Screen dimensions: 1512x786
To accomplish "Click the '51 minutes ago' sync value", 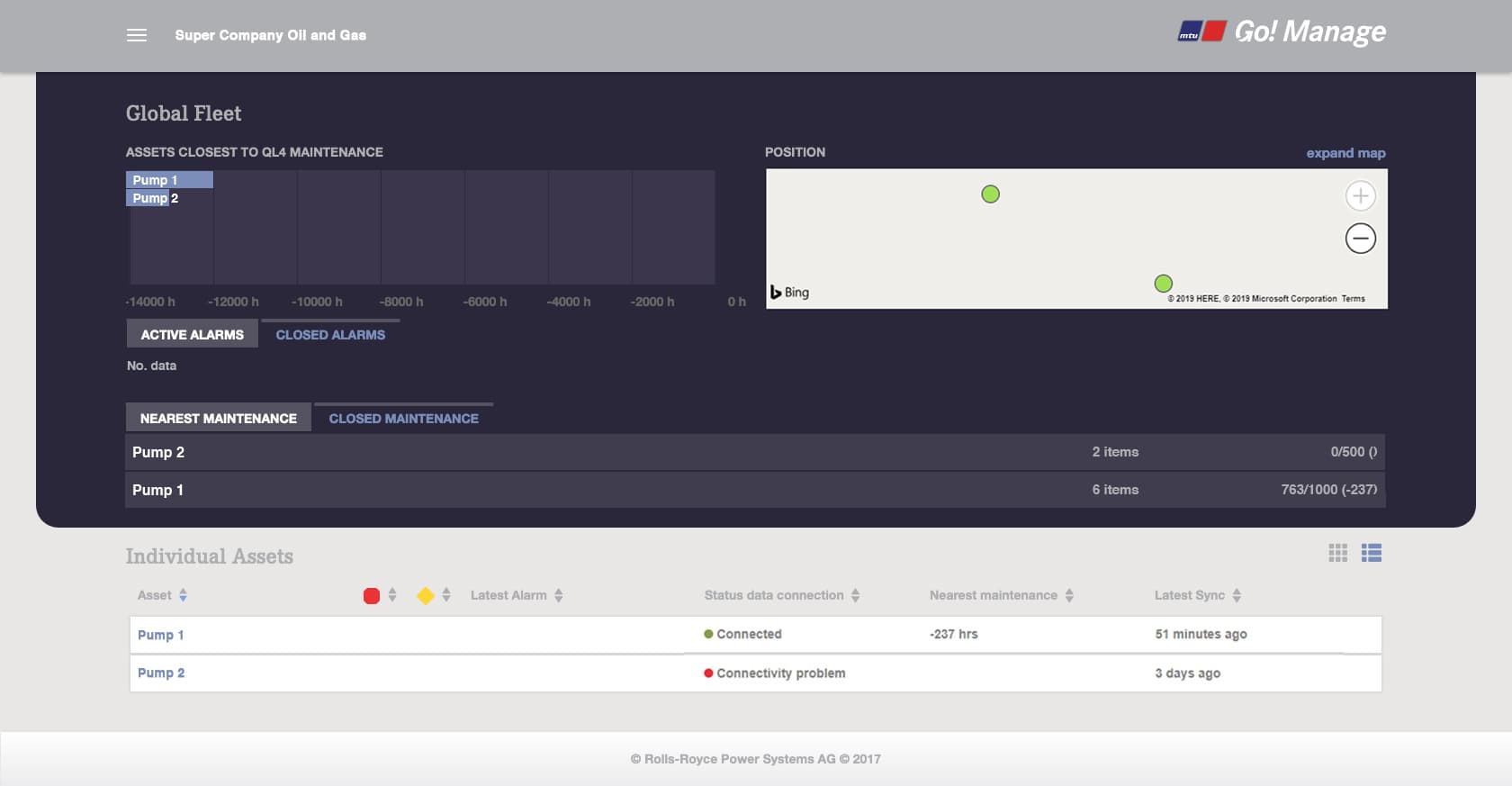I will [1201, 634].
